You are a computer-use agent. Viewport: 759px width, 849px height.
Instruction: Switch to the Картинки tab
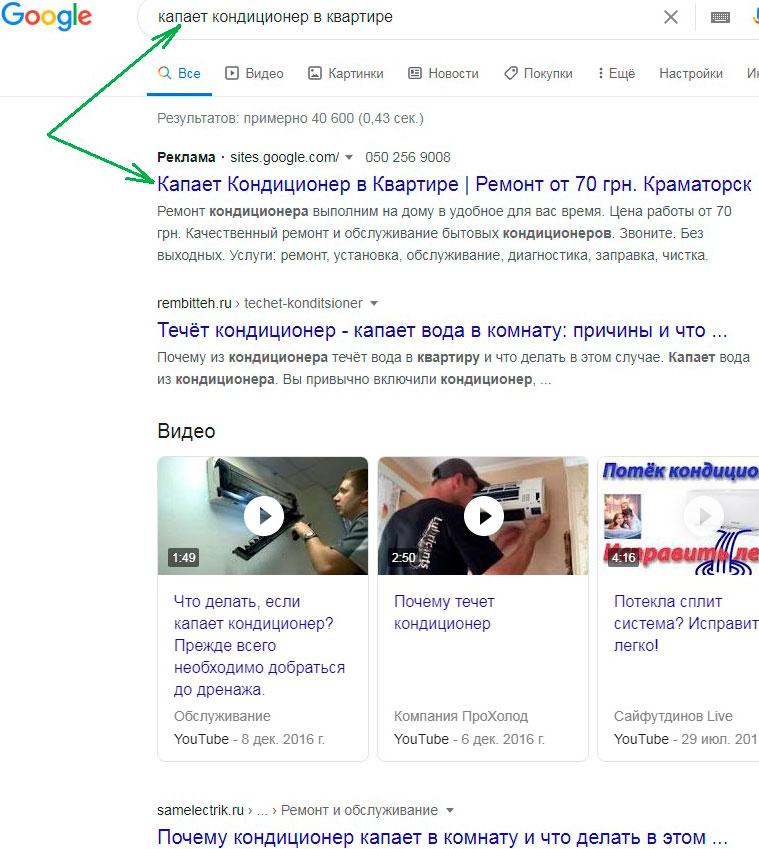point(345,73)
